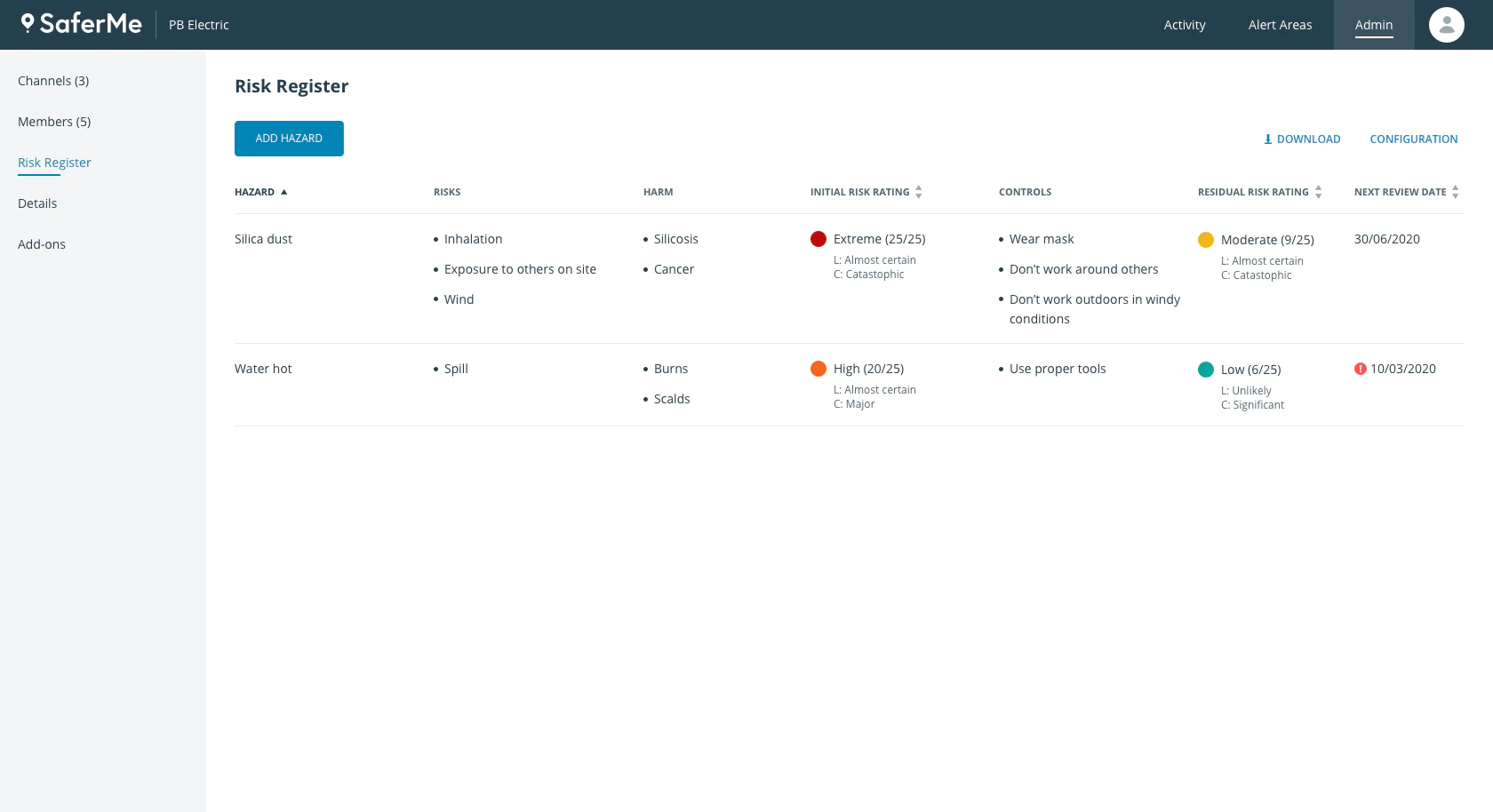Click the red Extreme risk rating dot
The height and width of the screenshot is (812, 1493).
[818, 239]
